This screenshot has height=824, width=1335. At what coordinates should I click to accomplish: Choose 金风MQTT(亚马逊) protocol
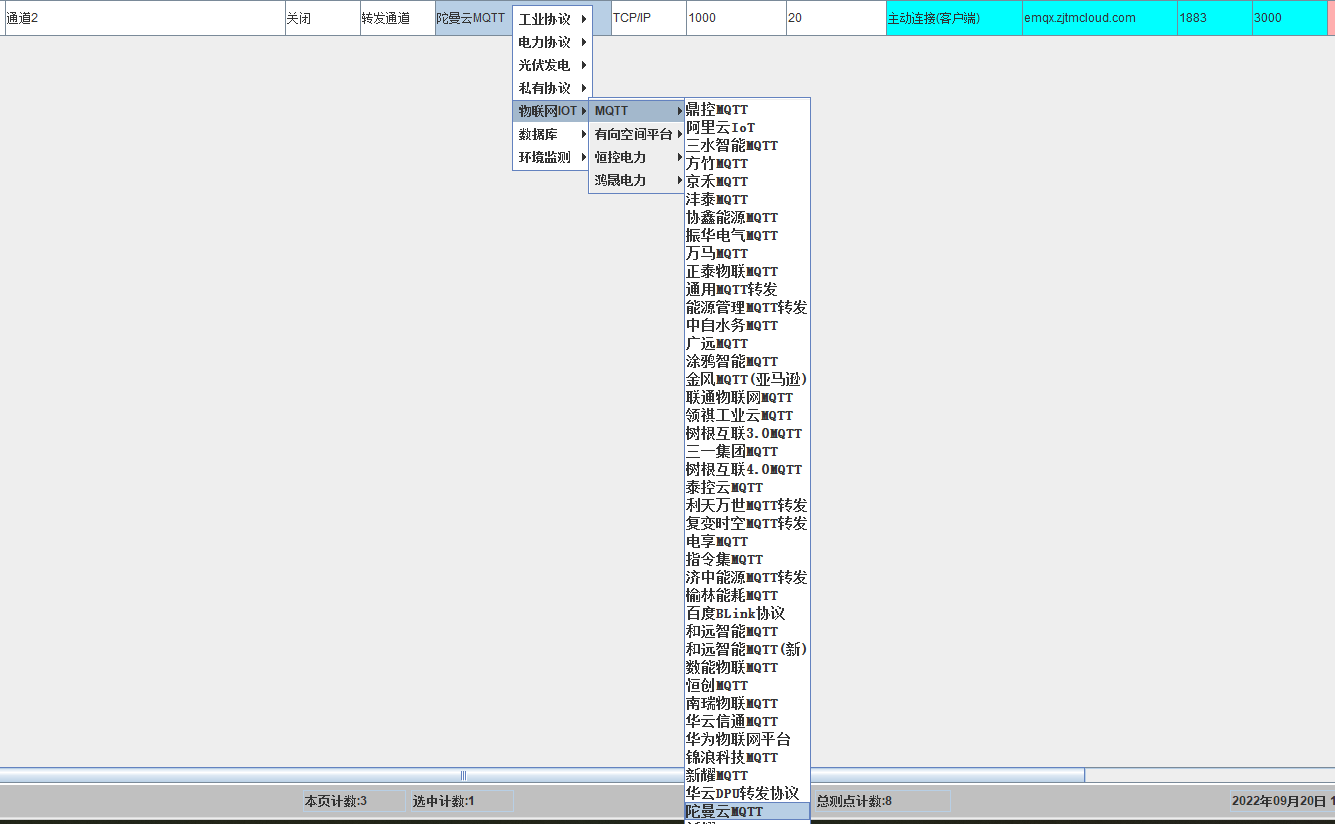click(x=747, y=380)
